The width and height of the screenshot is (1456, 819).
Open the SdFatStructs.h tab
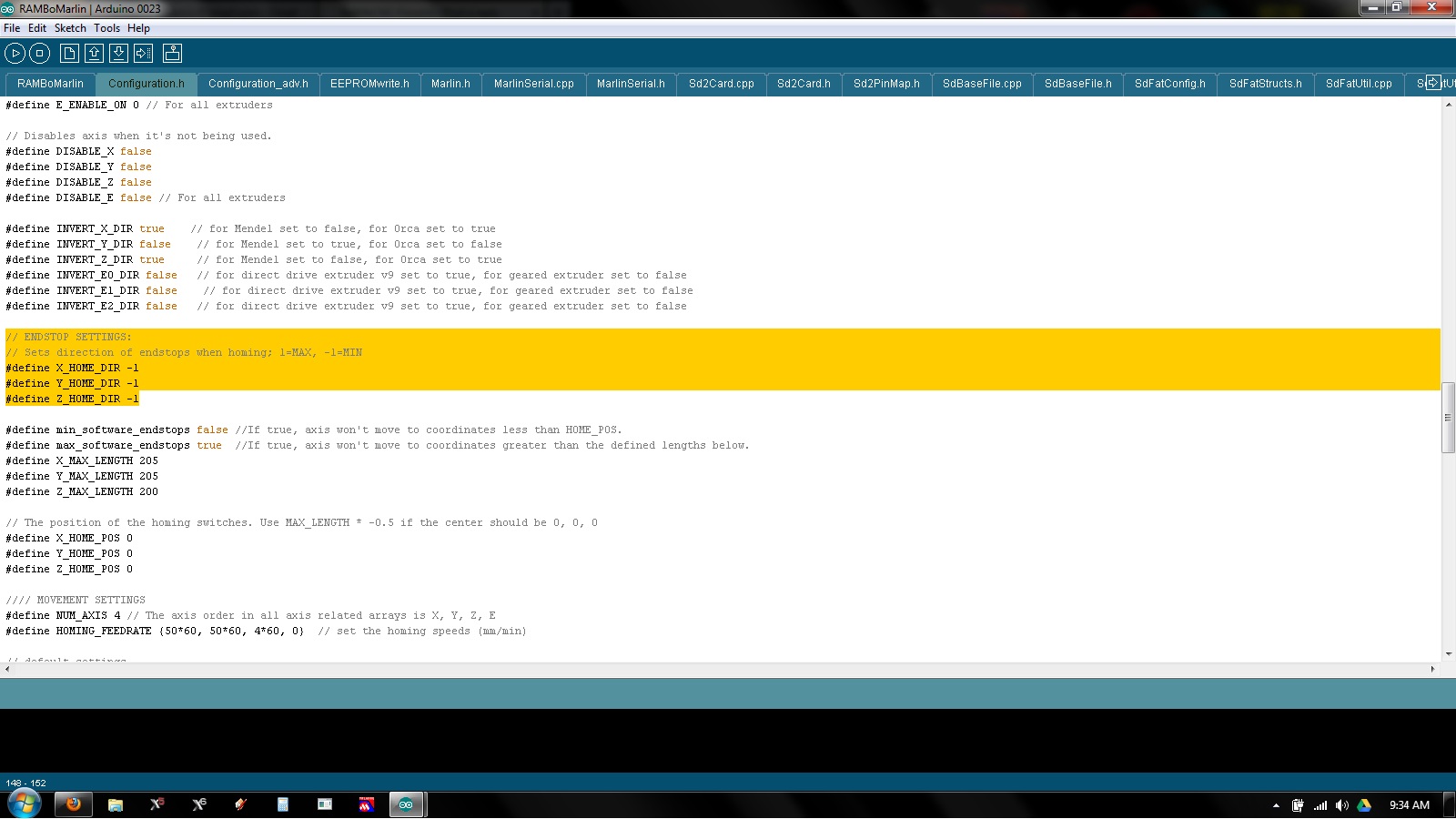[x=1265, y=84]
